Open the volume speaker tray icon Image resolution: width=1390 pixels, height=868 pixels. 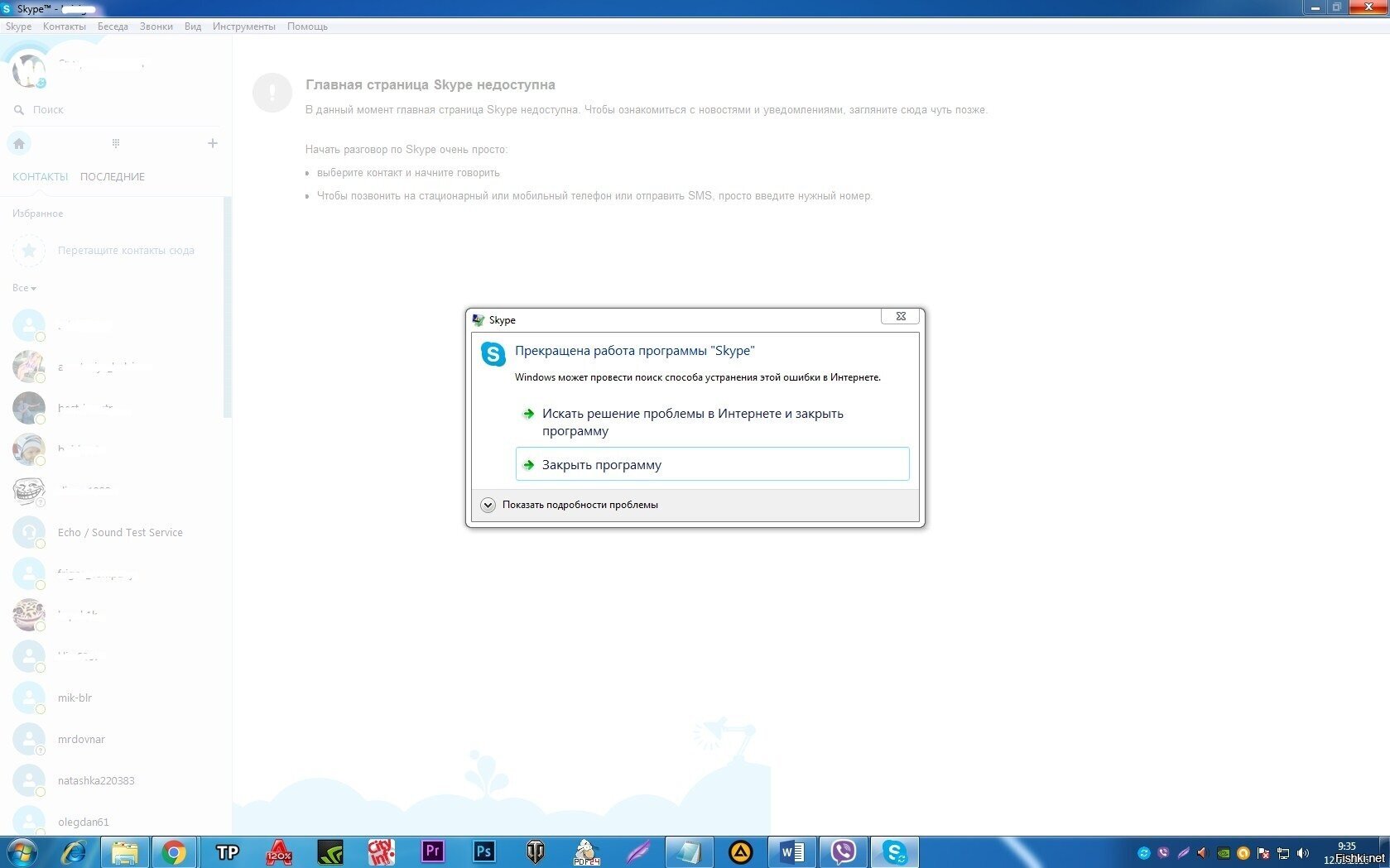(1303, 852)
